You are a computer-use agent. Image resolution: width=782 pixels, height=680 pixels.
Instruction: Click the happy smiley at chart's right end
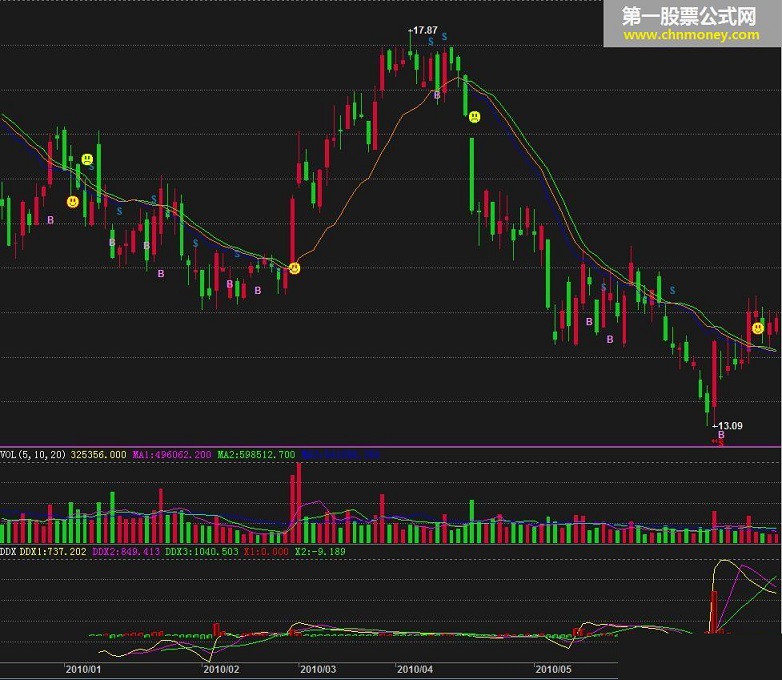click(x=758, y=328)
